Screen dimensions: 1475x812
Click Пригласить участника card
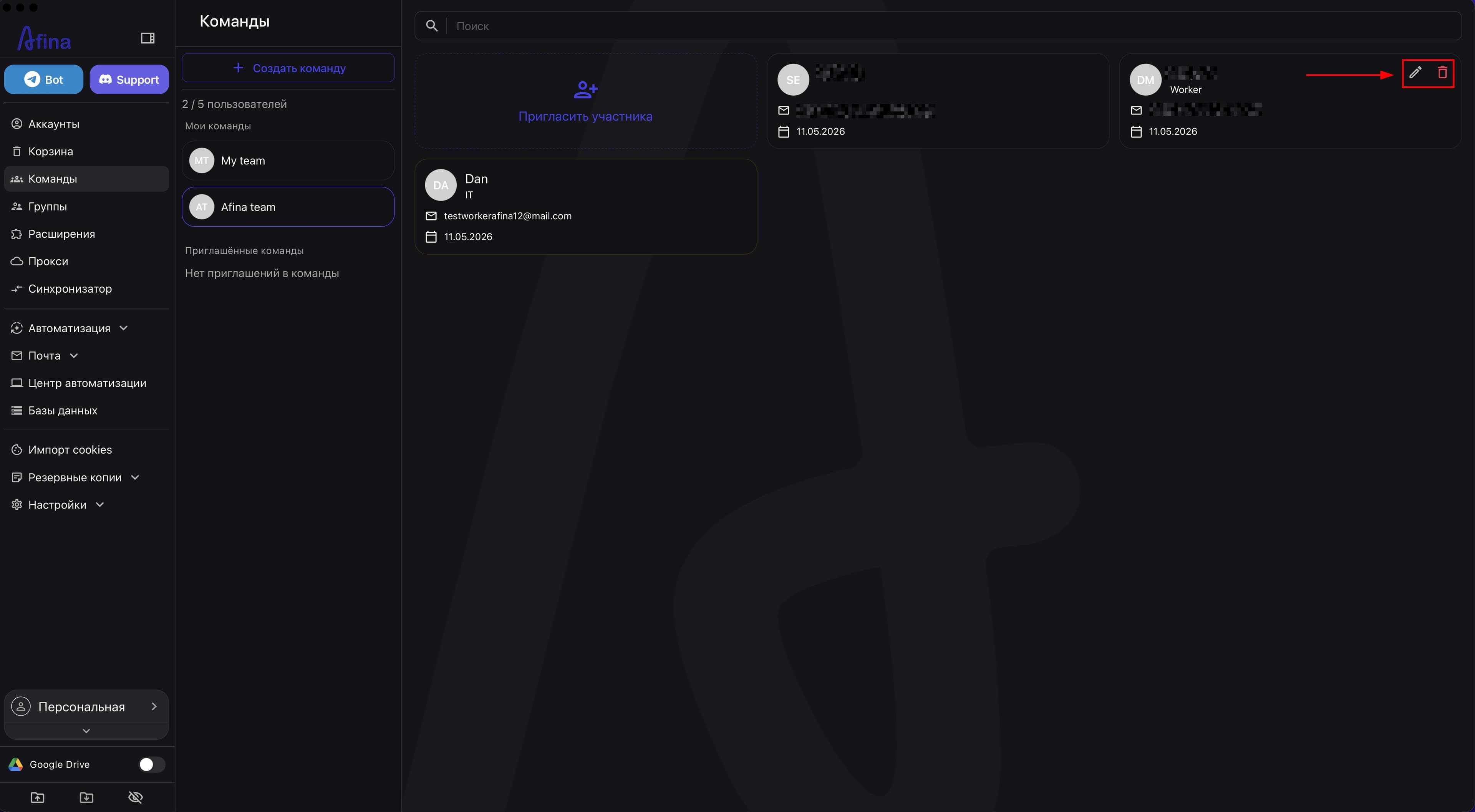coord(586,101)
